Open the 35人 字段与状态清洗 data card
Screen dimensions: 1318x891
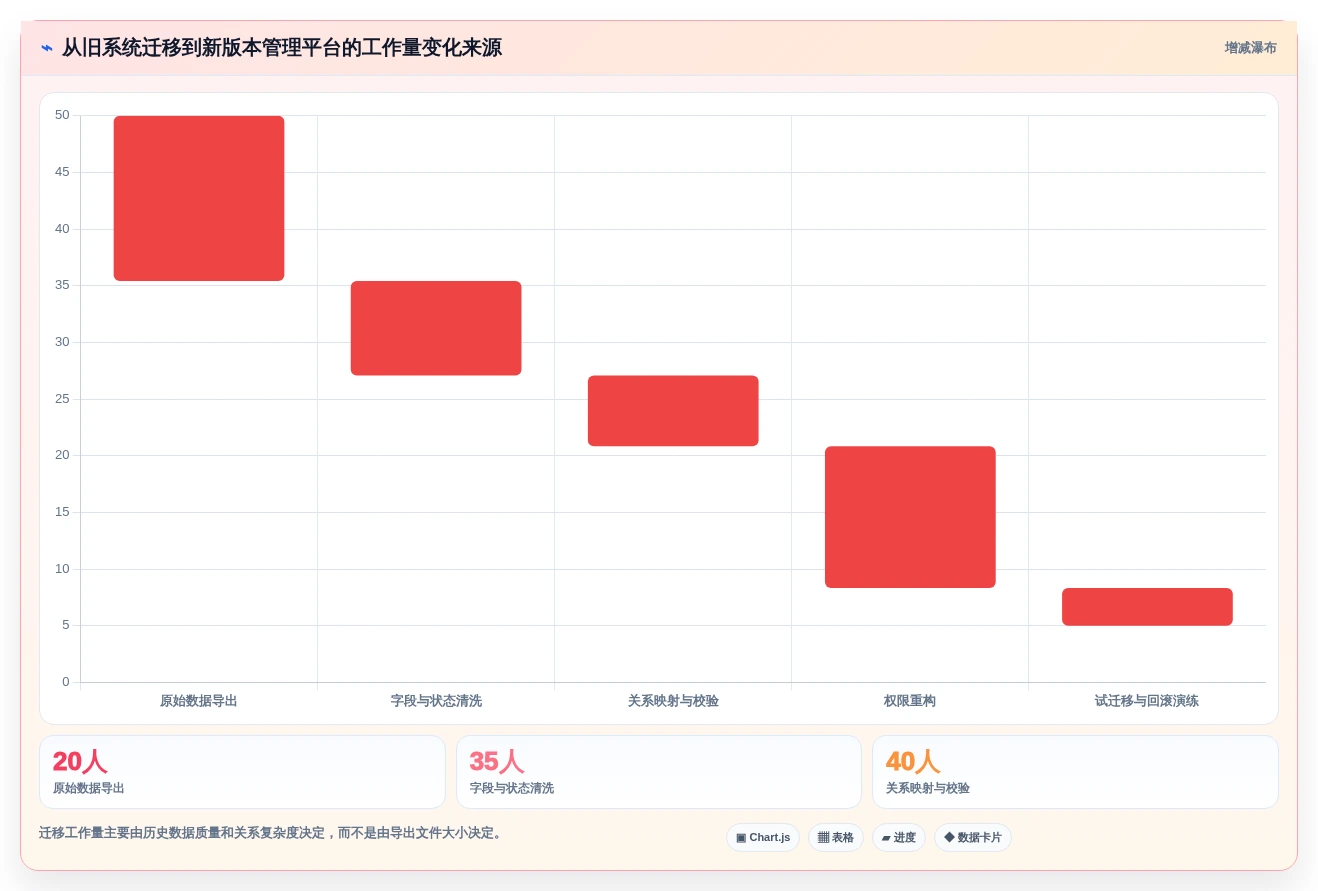[x=659, y=772]
